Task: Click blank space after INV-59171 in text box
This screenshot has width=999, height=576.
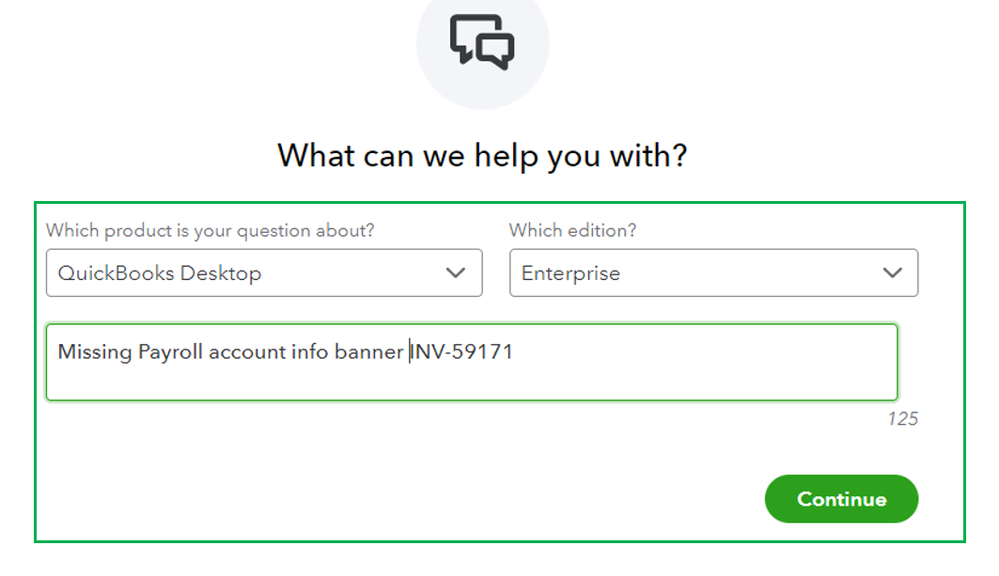Action: (x=700, y=352)
